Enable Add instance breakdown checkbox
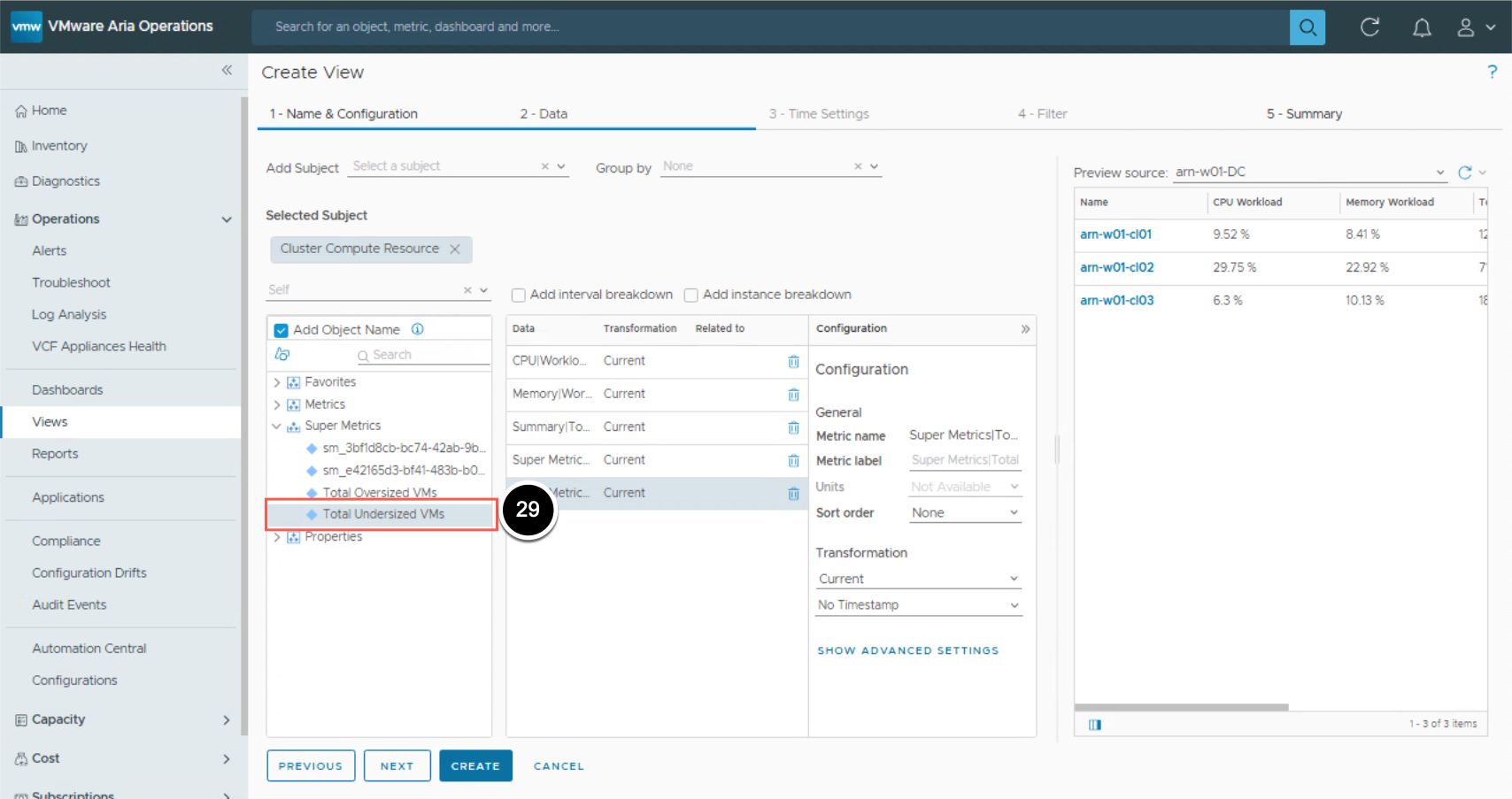Image resolution: width=1512 pixels, height=799 pixels. coord(691,296)
